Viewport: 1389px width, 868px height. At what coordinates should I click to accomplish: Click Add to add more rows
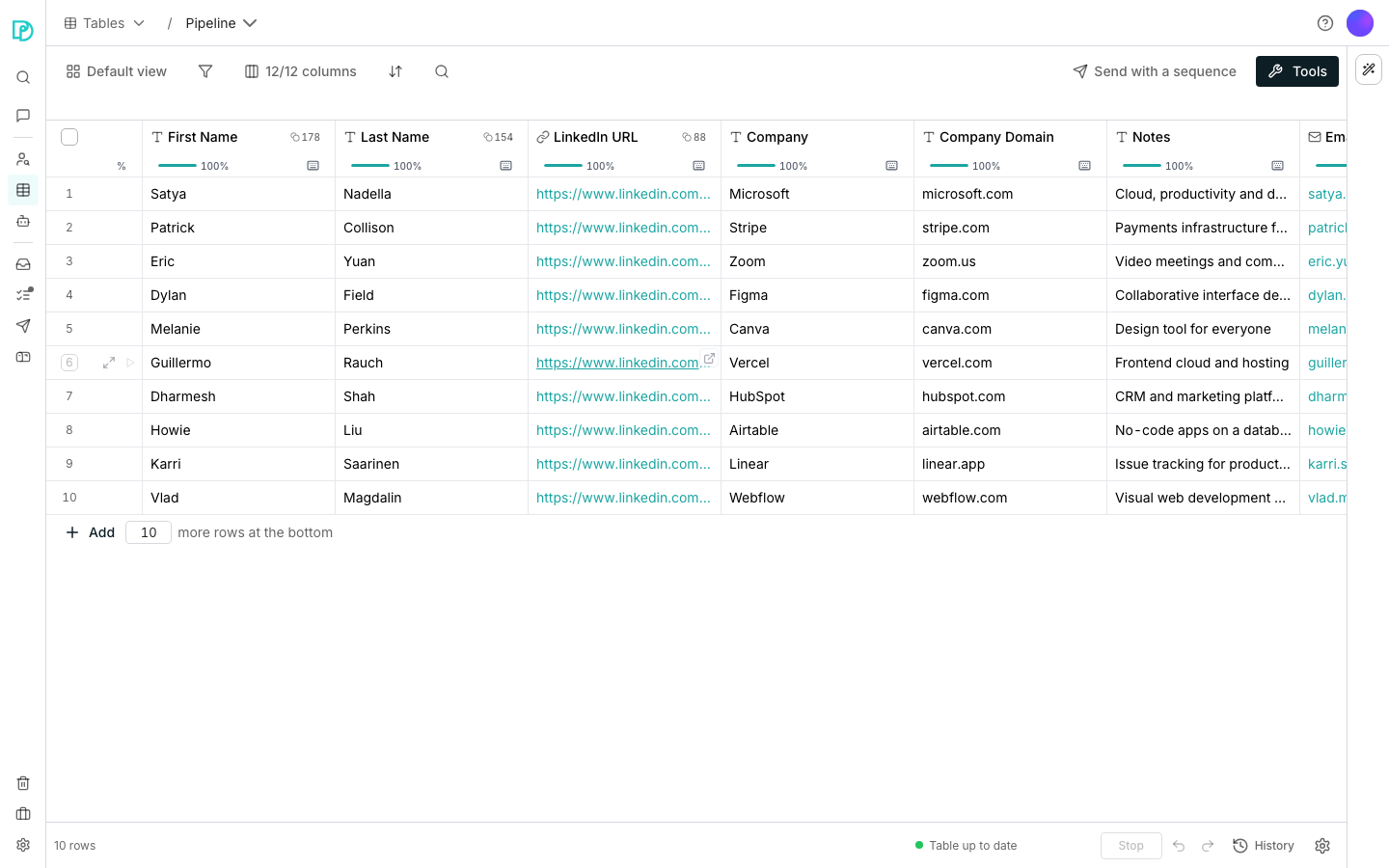click(90, 532)
